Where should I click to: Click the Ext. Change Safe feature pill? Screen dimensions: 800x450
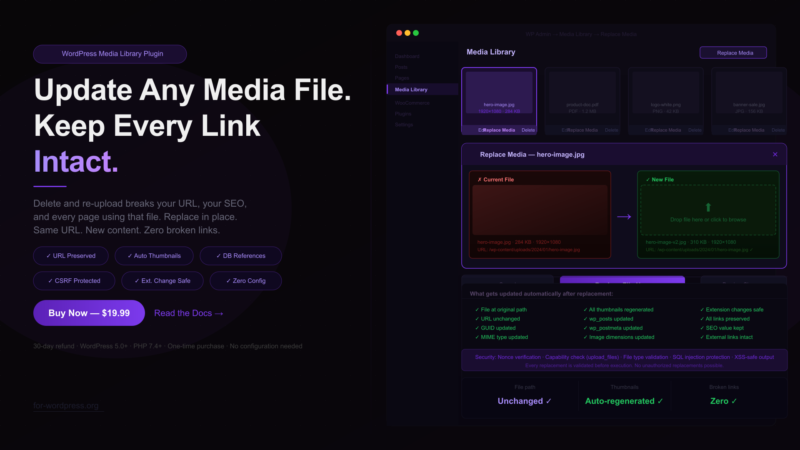(x=162, y=281)
